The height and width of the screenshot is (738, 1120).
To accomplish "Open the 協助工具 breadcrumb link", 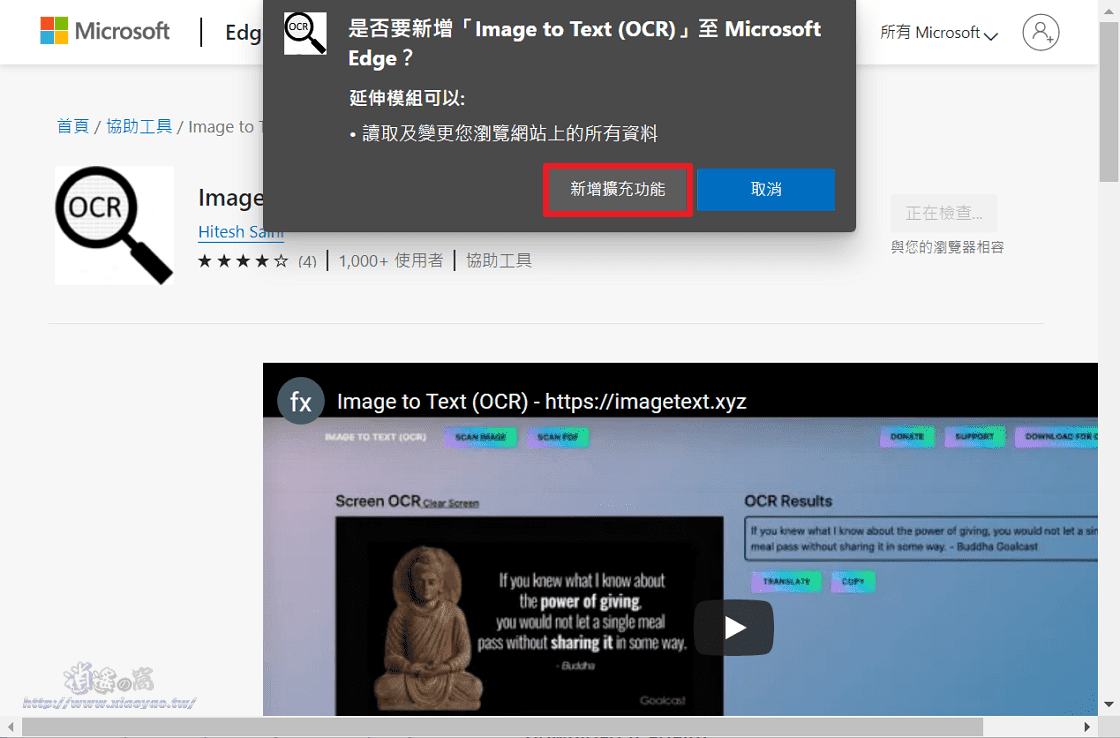I will pos(138,126).
